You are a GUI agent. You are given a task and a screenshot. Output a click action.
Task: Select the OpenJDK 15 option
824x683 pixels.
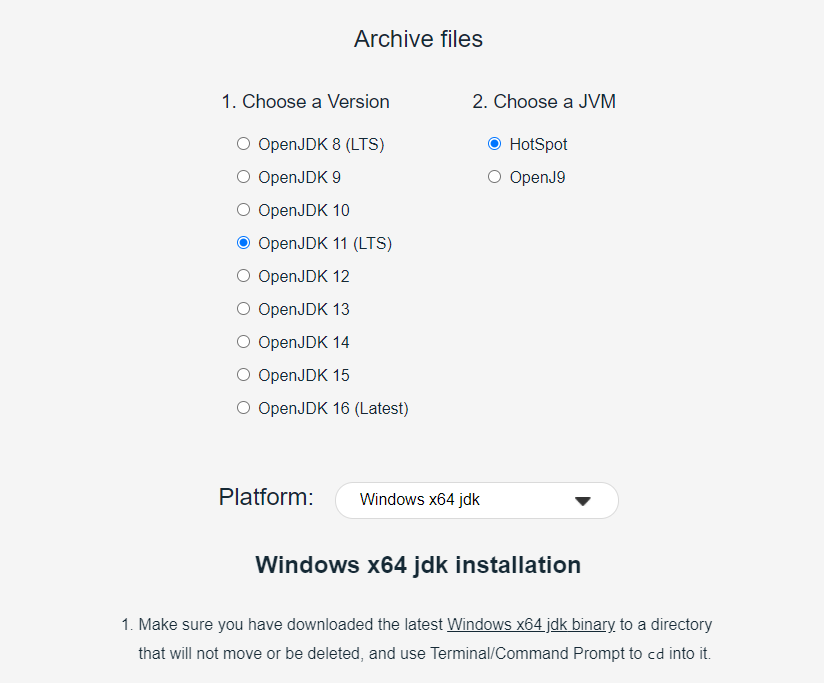(x=243, y=375)
